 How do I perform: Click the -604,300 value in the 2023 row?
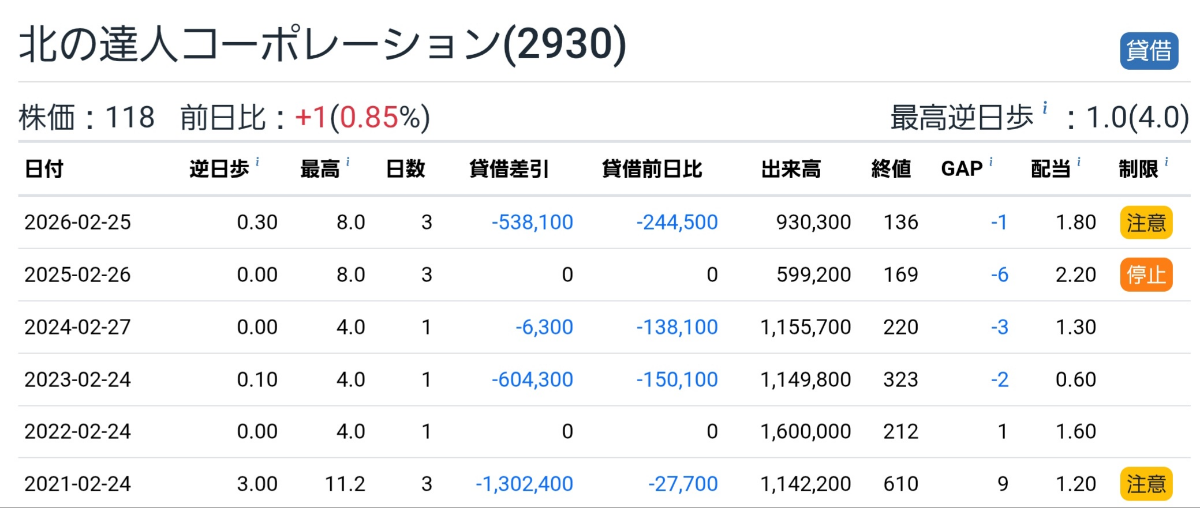coord(533,380)
